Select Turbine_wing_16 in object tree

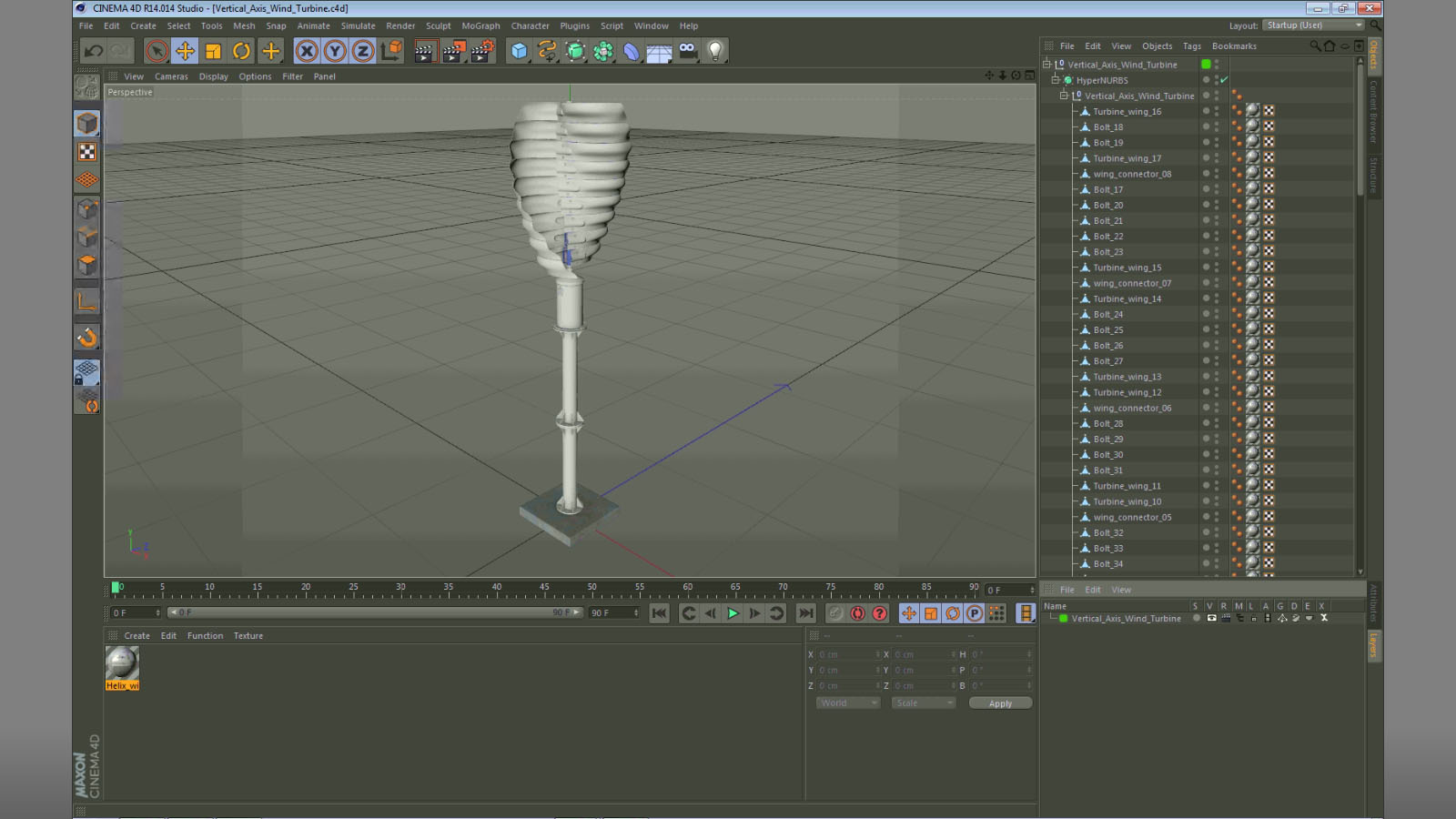coord(1127,112)
